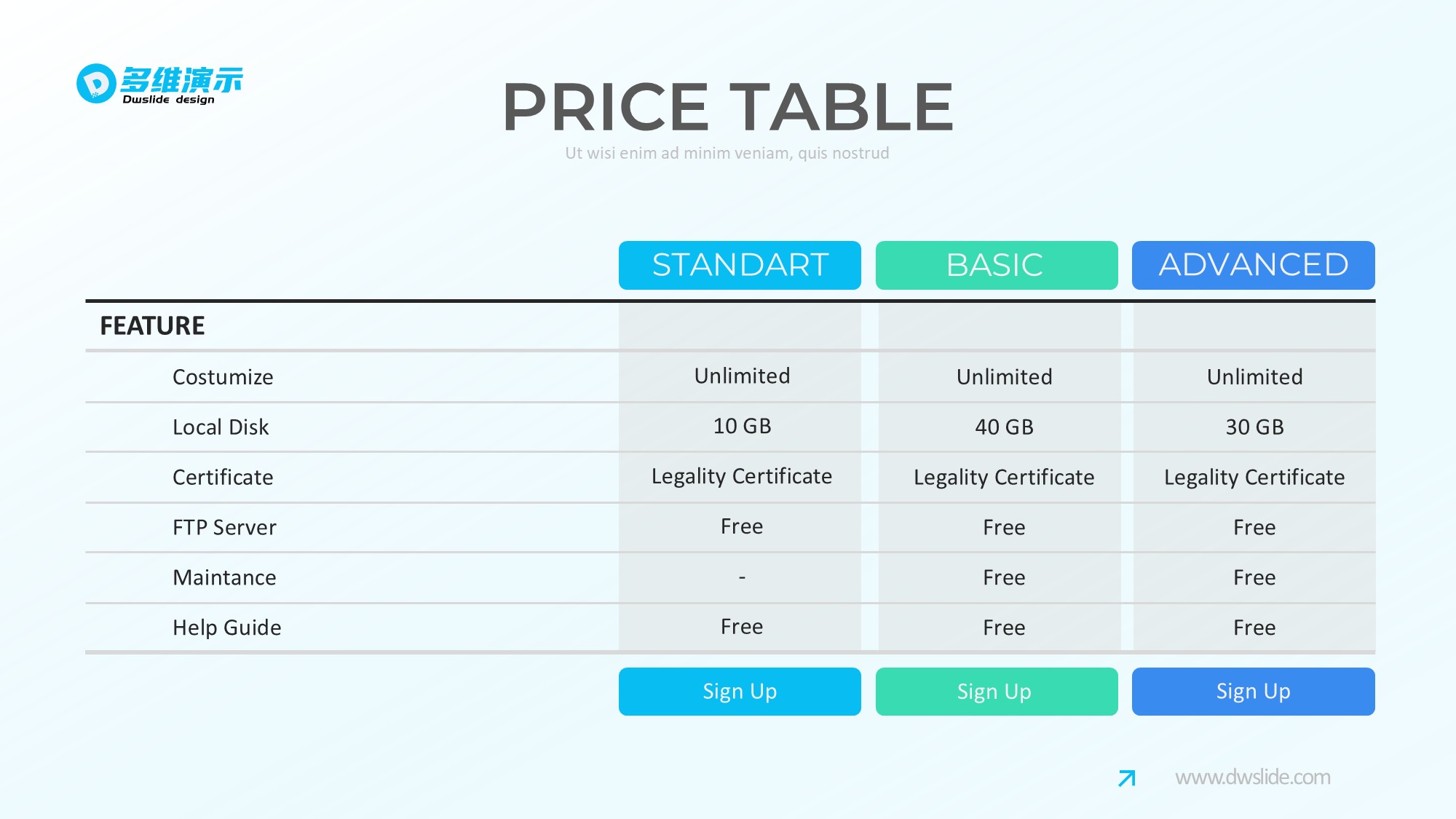This screenshot has height=819, width=1456.
Task: Select the BASIC plan header
Action: pos(996,265)
